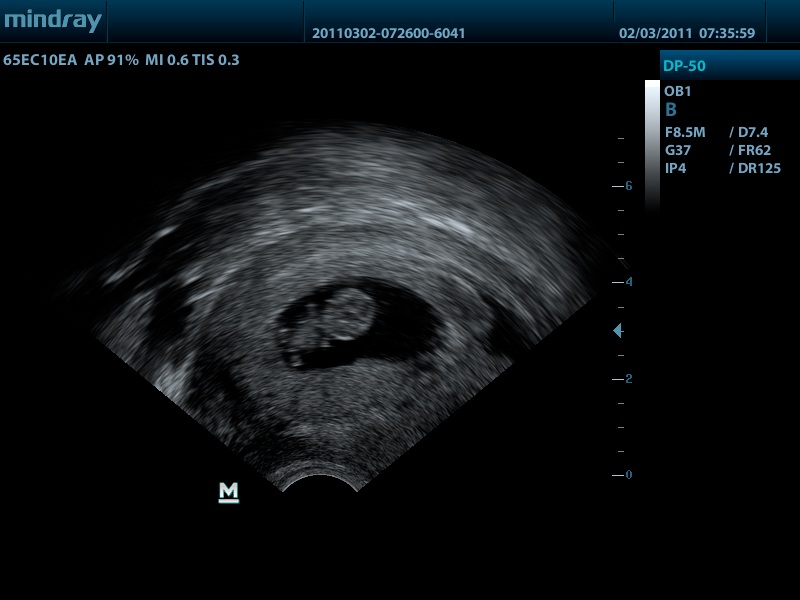
Task: Click the G37 gain parameter
Action: tap(678, 151)
